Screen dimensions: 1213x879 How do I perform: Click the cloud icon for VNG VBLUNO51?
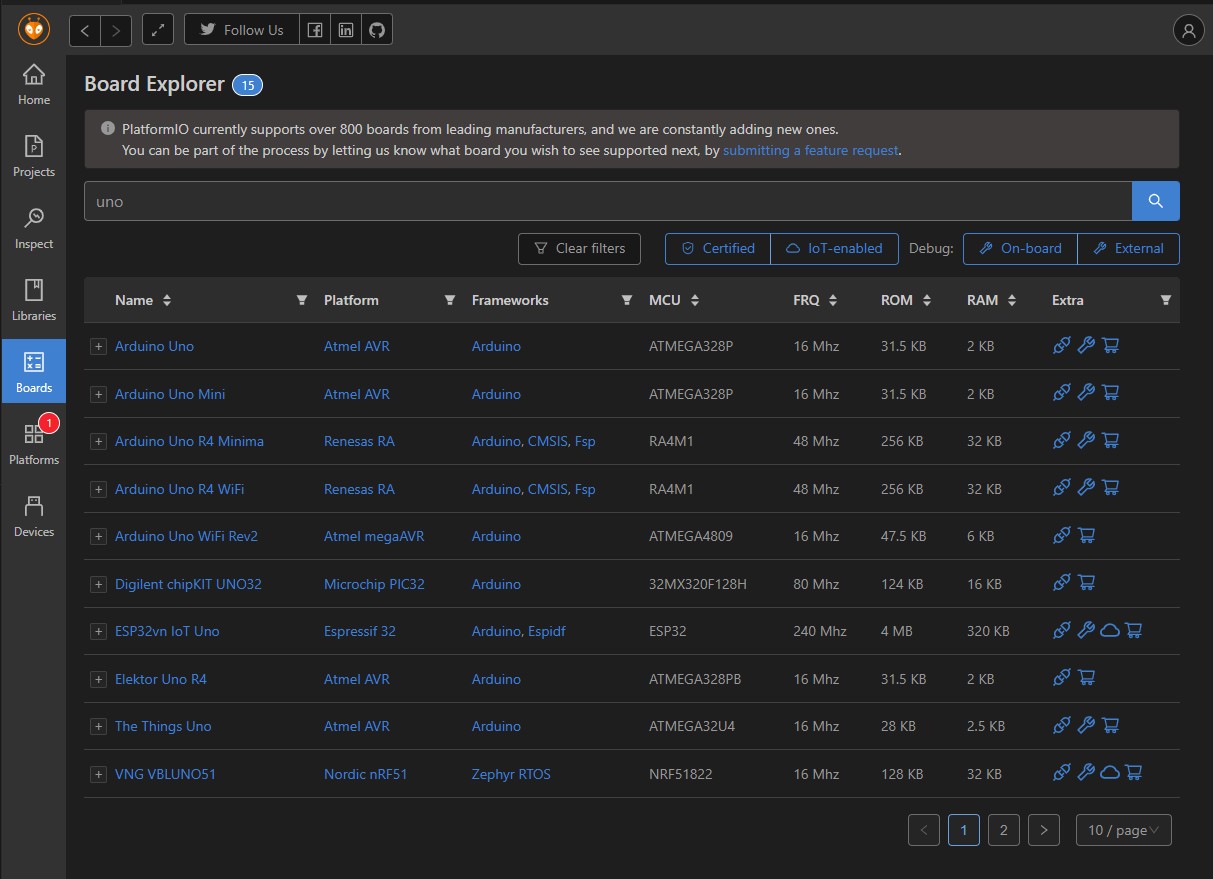pos(1110,773)
